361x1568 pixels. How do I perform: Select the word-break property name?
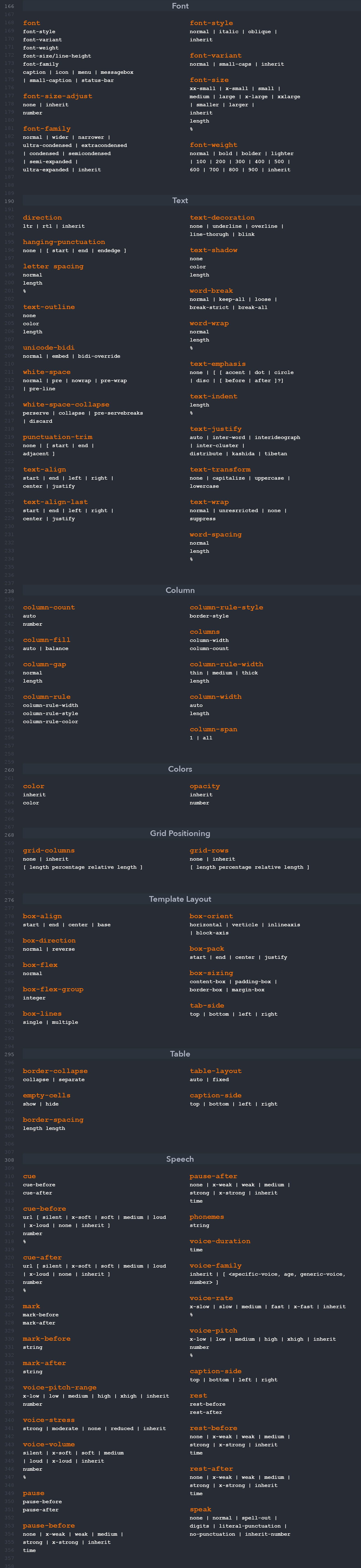[211, 291]
